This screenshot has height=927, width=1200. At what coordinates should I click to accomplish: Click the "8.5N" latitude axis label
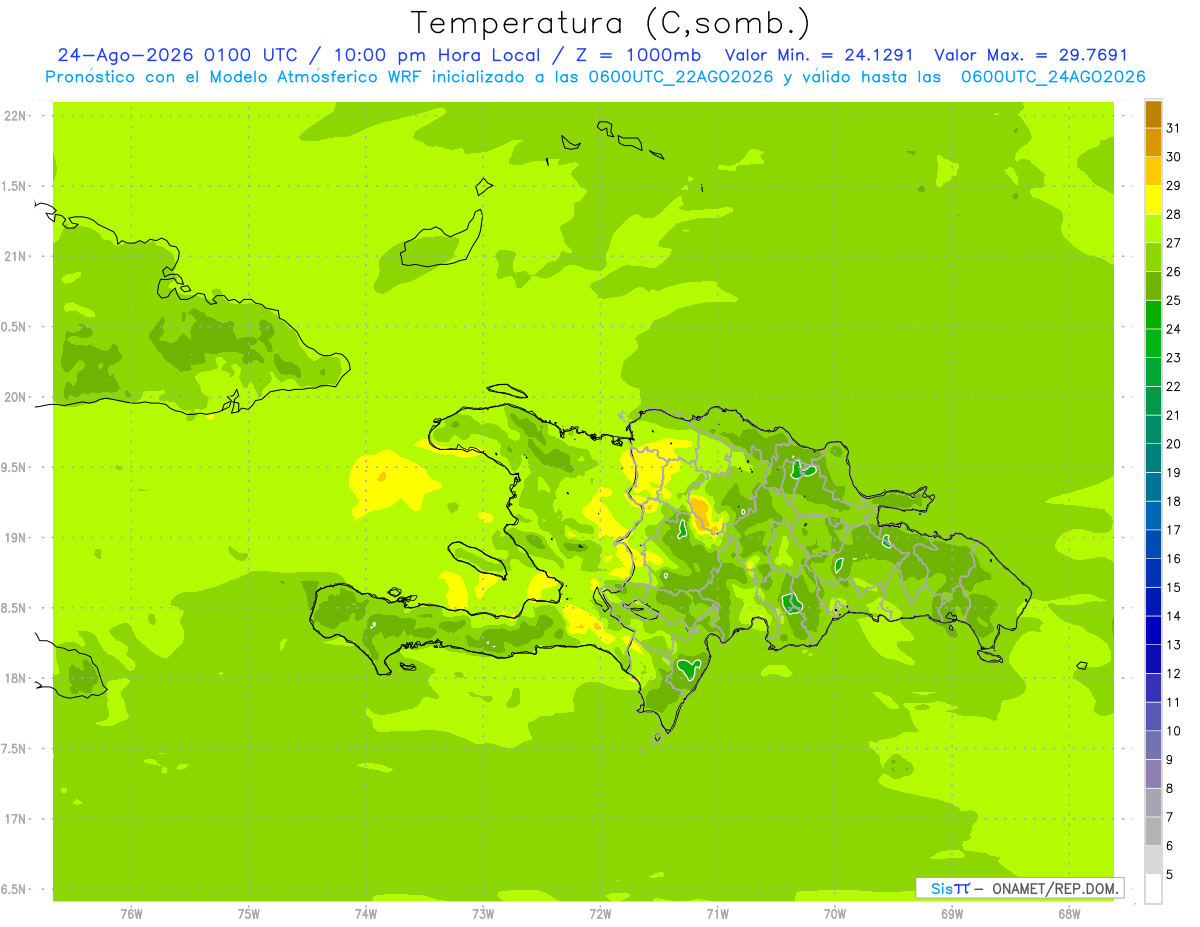point(14,608)
